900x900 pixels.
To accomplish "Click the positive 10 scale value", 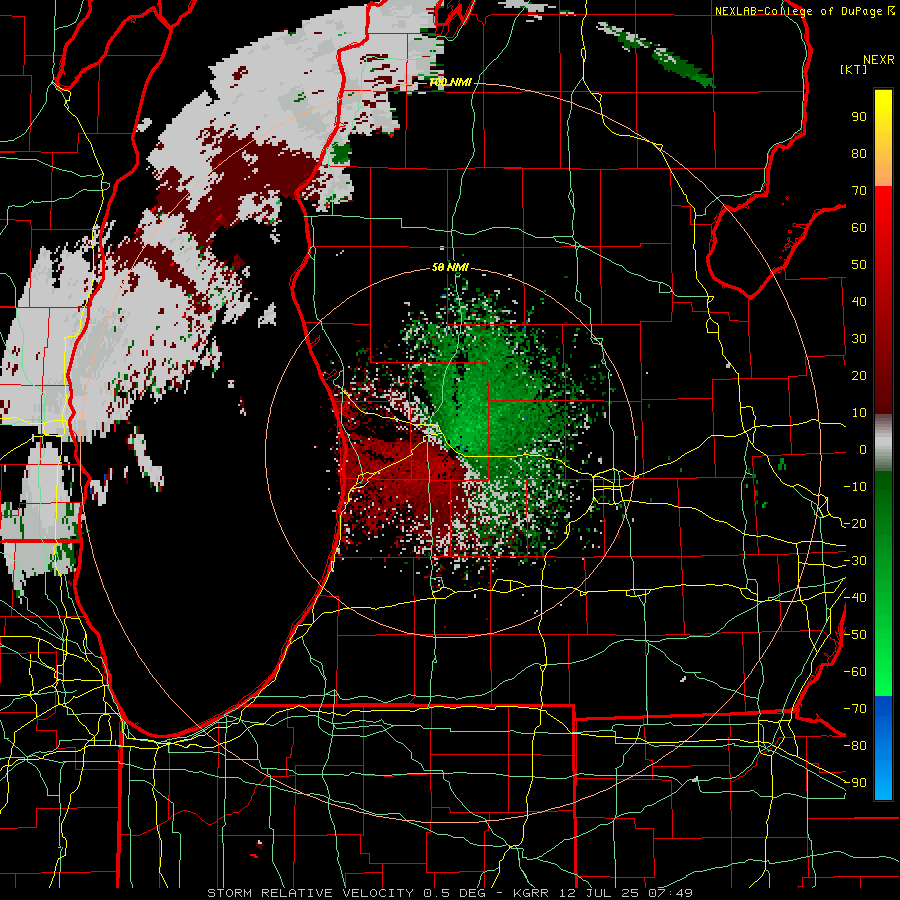I will coord(859,413).
